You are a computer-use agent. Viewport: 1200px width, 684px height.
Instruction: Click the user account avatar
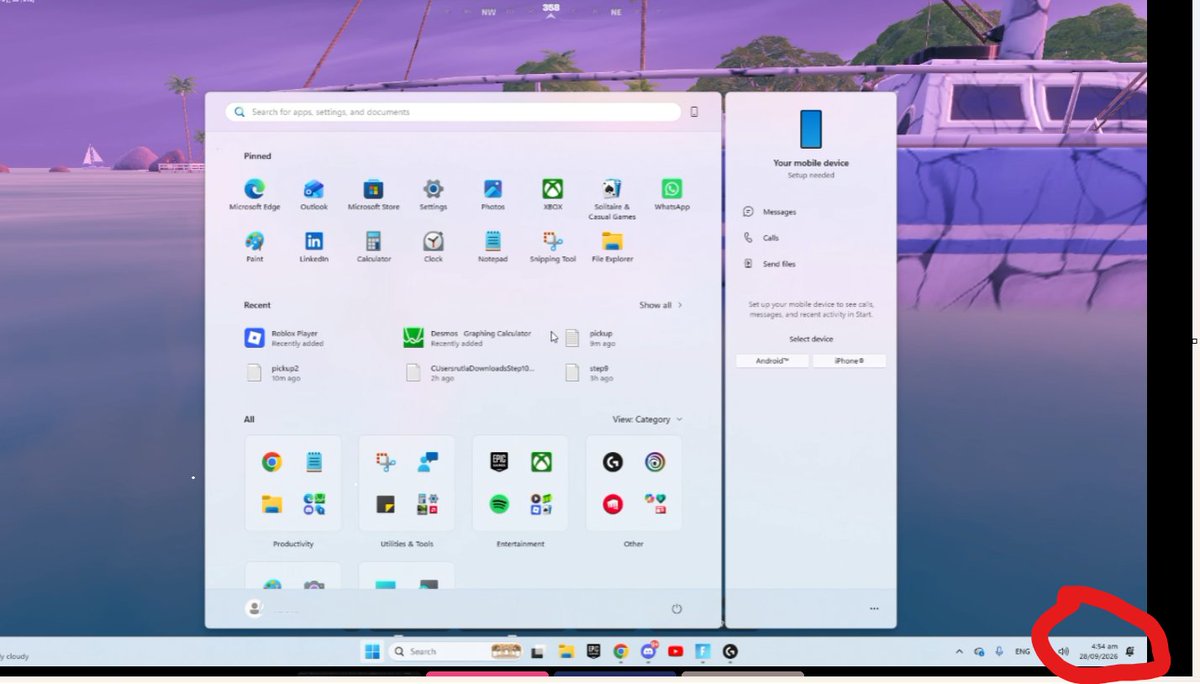pyautogui.click(x=254, y=608)
